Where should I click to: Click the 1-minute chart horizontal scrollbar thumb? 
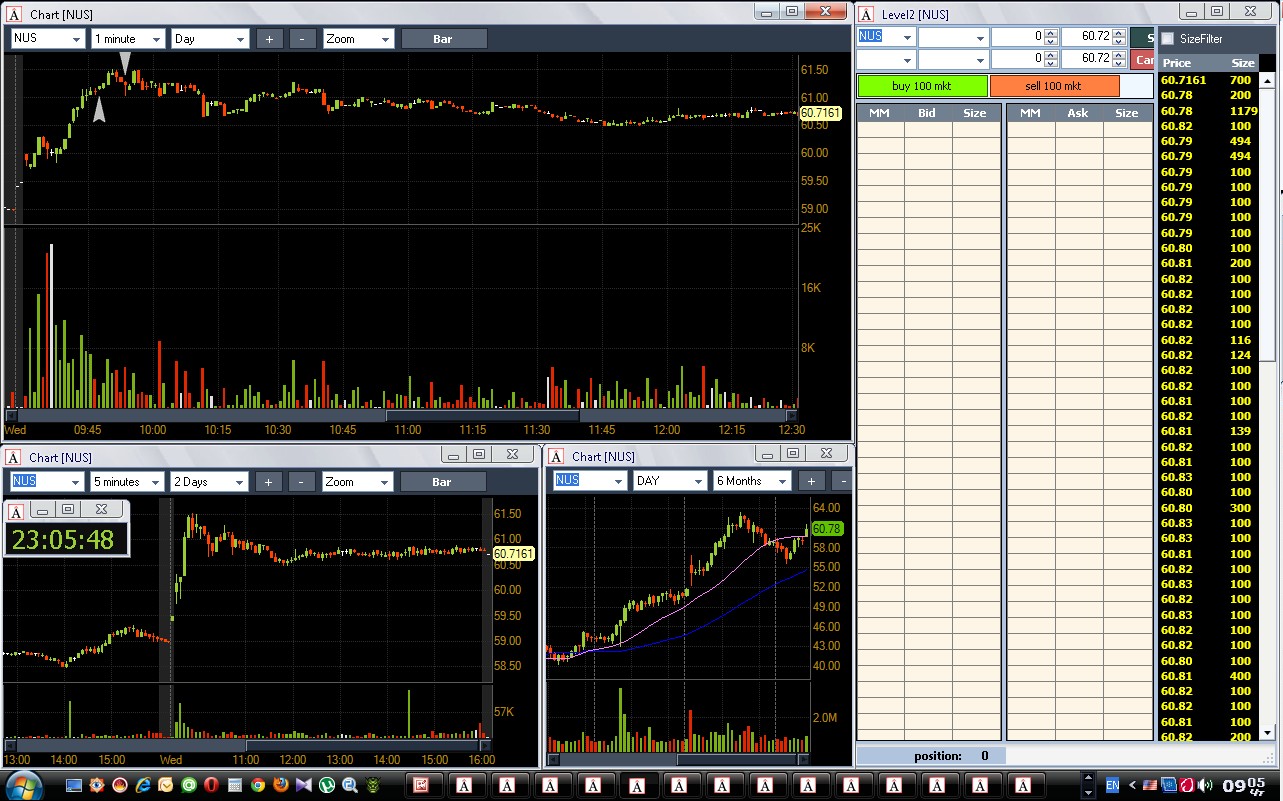tap(481, 415)
